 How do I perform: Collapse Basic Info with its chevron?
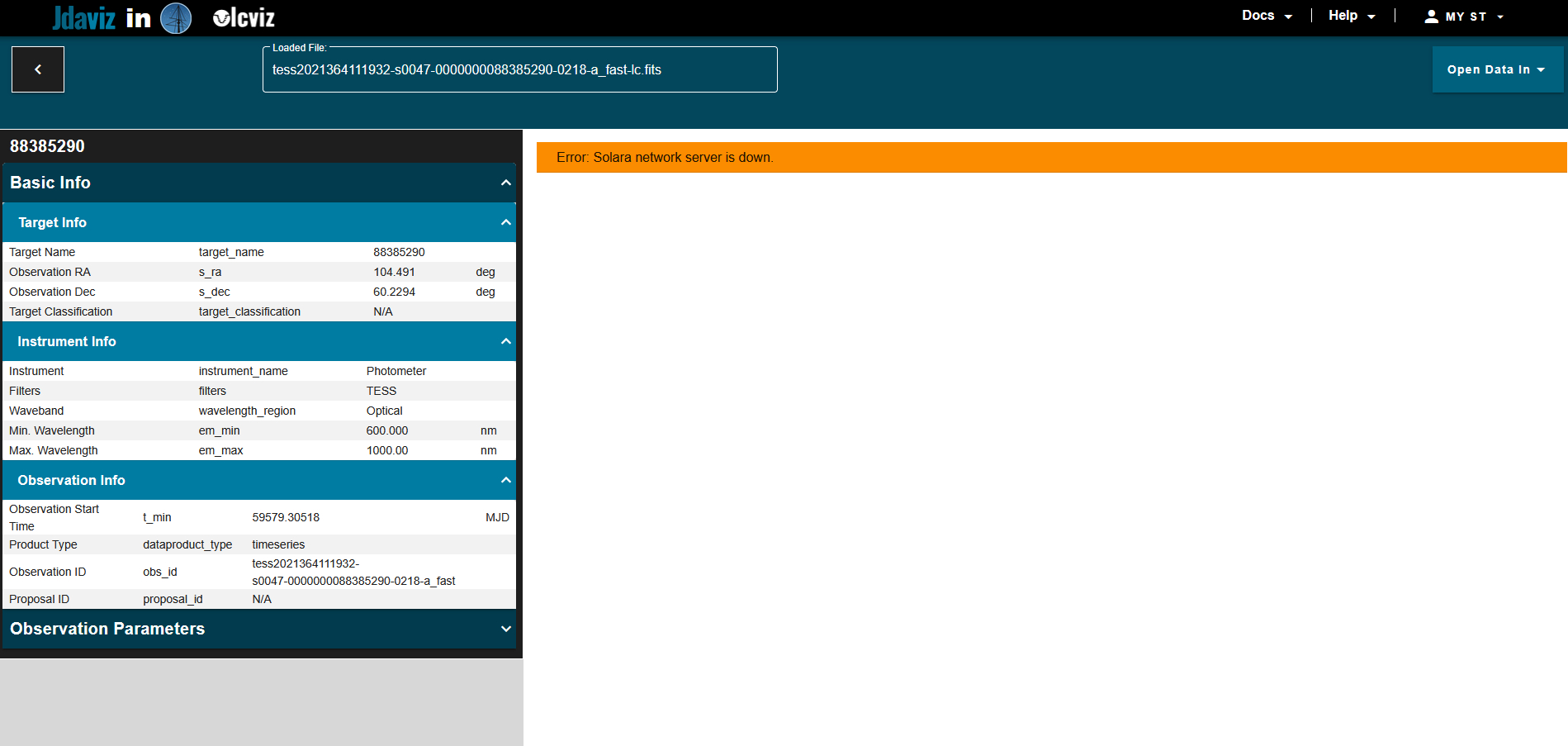coord(505,183)
